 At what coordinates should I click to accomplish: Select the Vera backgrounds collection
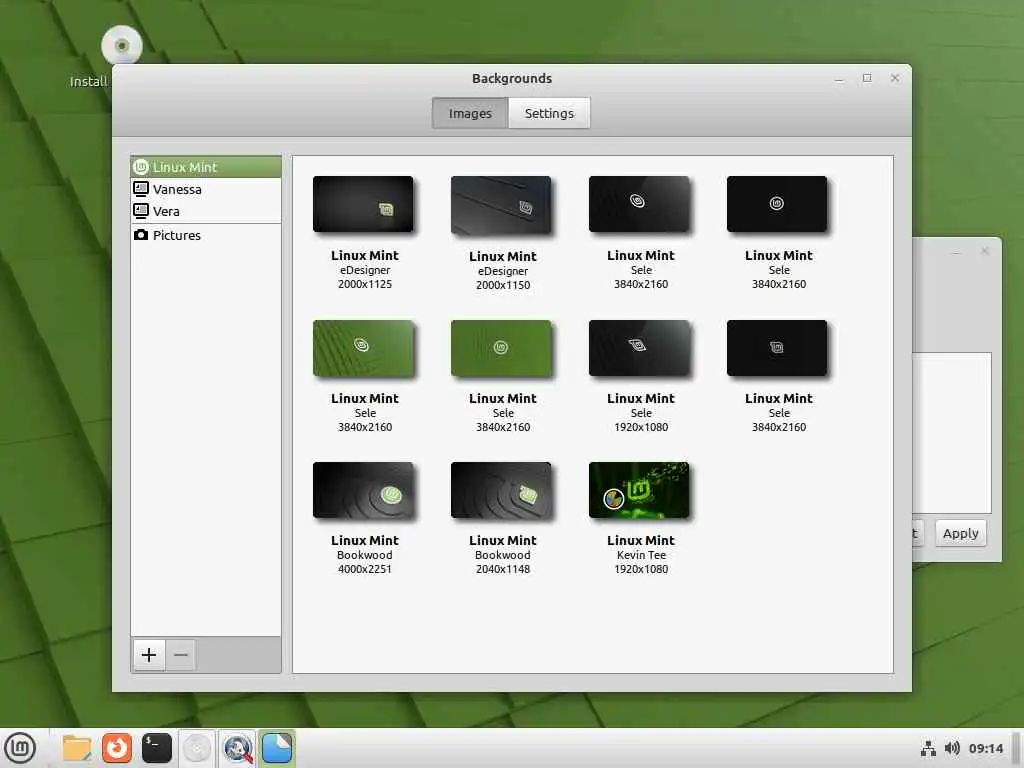[x=206, y=211]
